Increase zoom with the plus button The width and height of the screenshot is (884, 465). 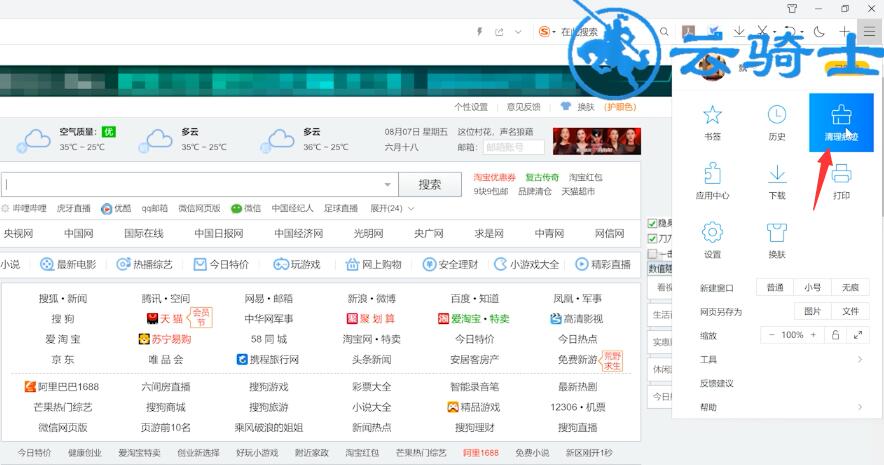pos(814,335)
